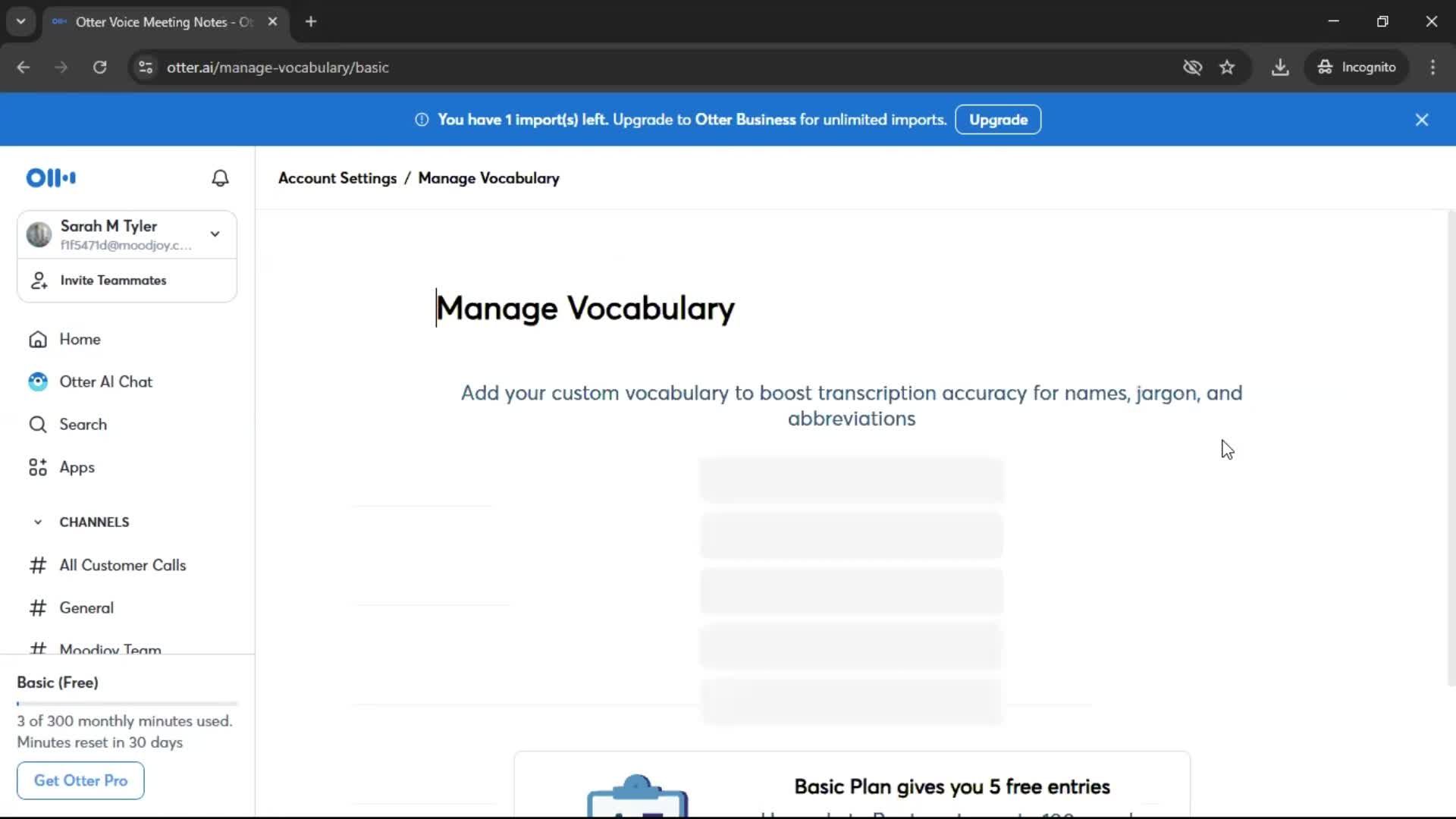
Task: Open browser downloads
Action: [1280, 67]
